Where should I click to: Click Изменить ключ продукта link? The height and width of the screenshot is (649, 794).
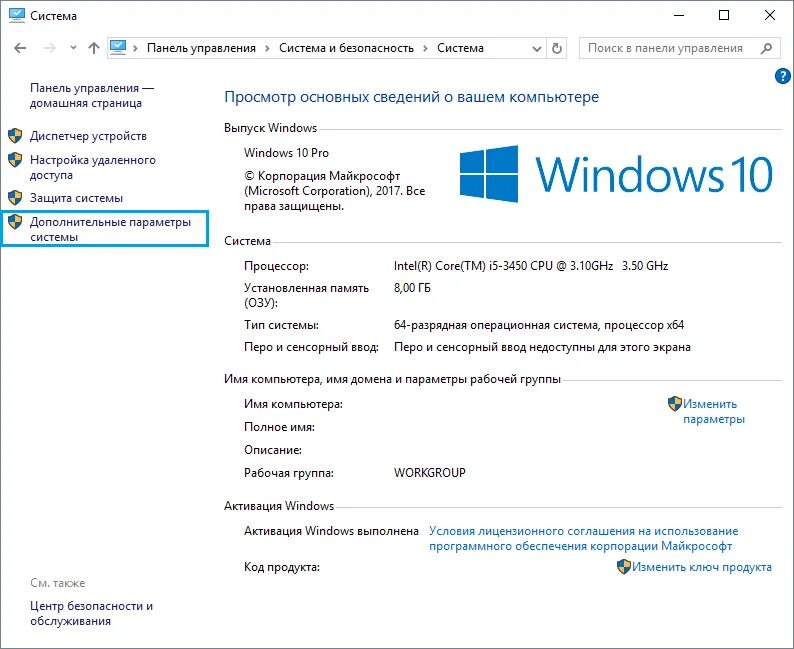point(702,567)
